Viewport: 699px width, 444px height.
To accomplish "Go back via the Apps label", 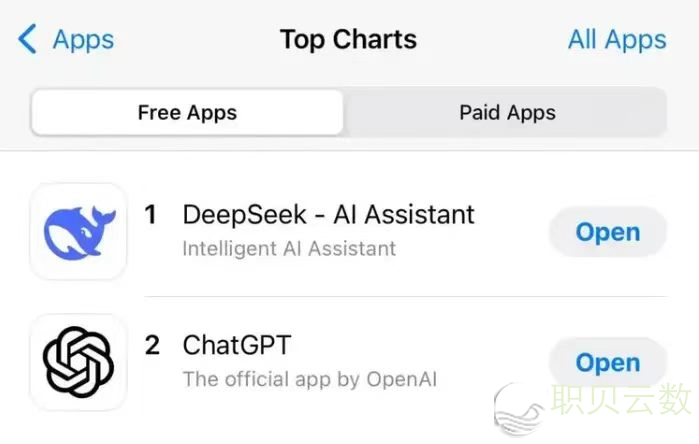I will tap(83, 41).
